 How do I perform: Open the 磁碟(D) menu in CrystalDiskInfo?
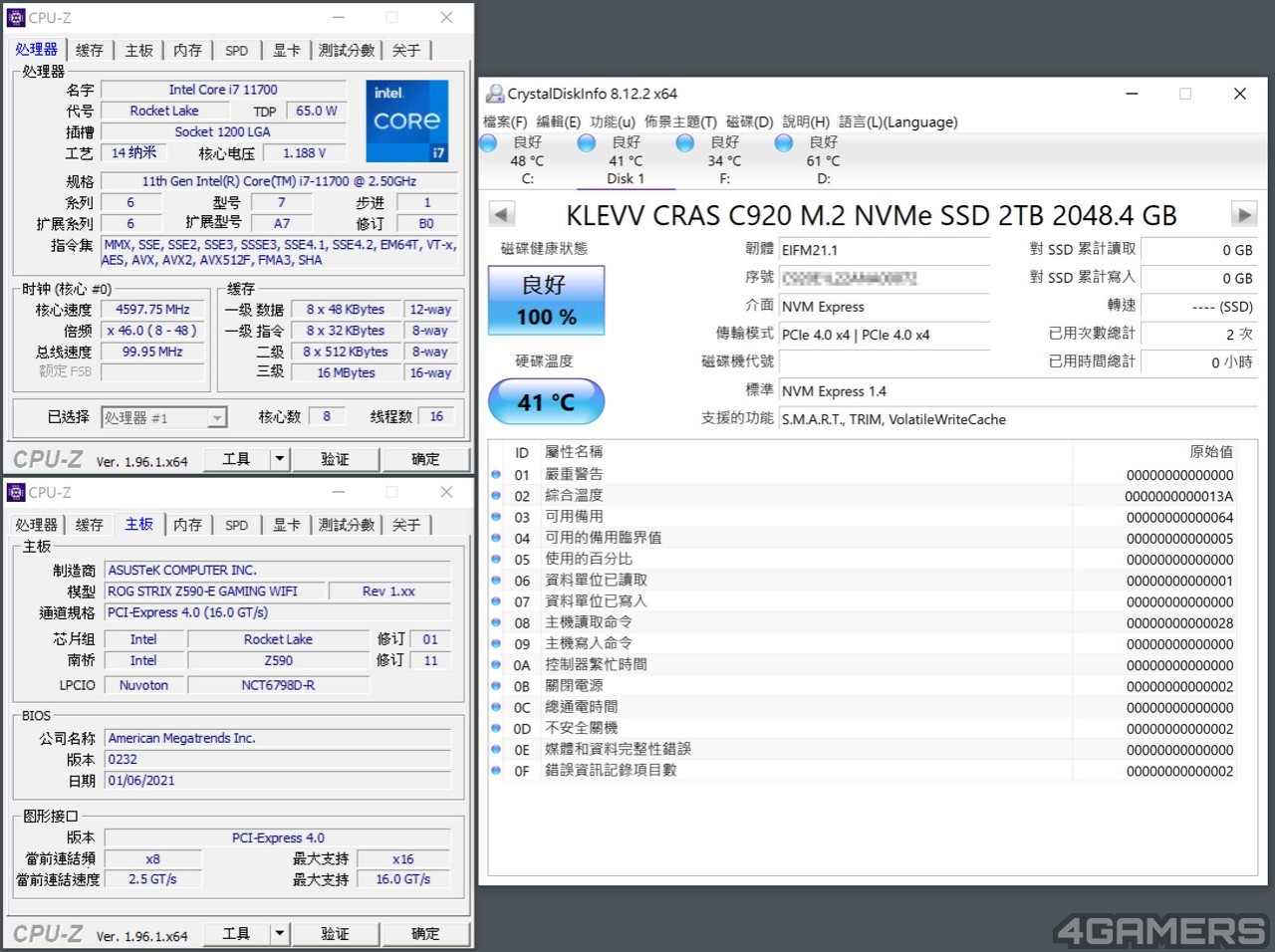pos(749,121)
